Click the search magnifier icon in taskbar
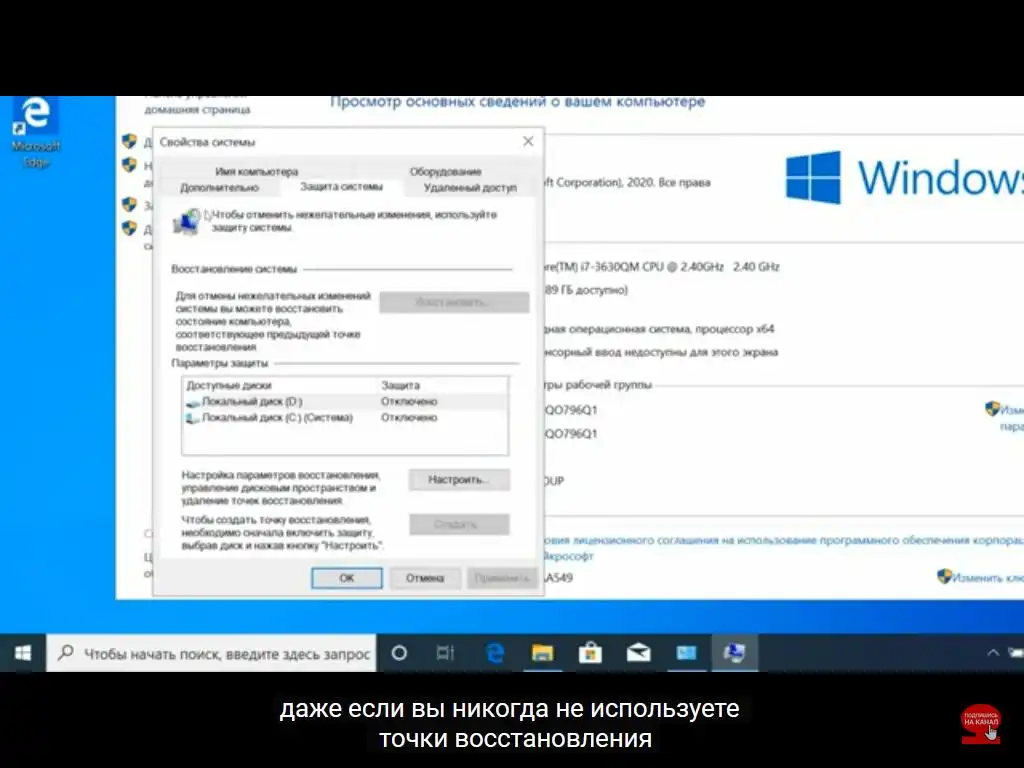This screenshot has width=1024, height=768. 65,653
